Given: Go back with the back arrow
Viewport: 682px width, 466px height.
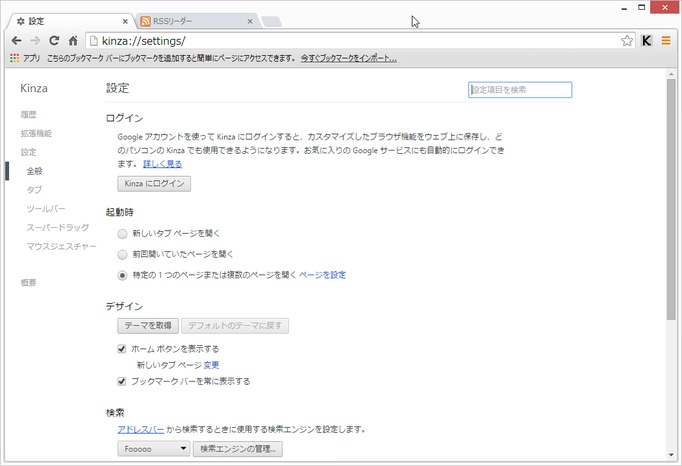Looking at the screenshot, I should coord(17,41).
